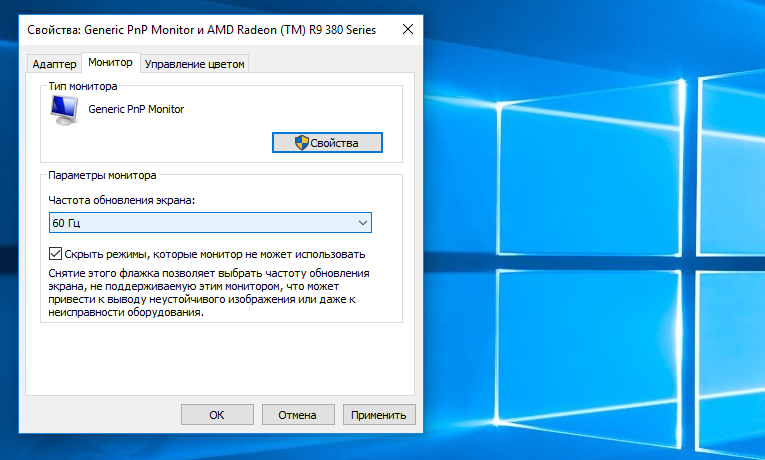
Task: Close the monitor properties dialog with X
Action: (x=407, y=30)
